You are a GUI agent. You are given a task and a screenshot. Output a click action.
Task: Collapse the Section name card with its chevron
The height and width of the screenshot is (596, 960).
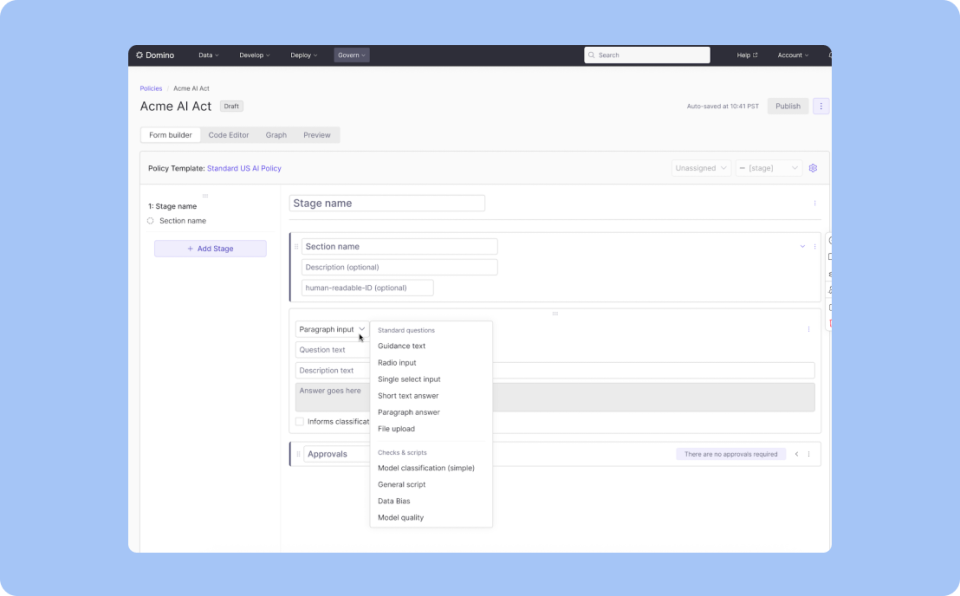802,246
